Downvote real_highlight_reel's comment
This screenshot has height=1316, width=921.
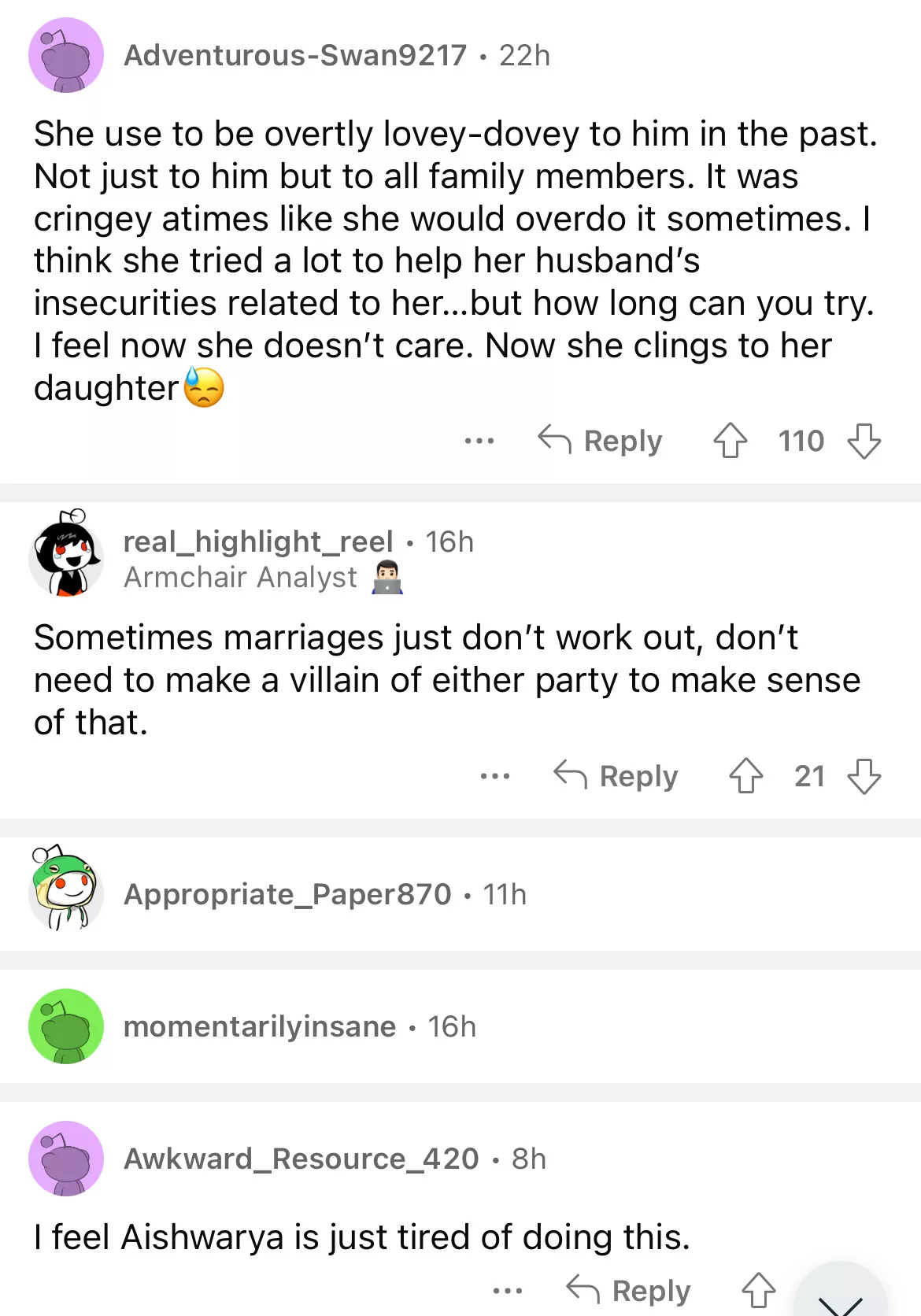[864, 776]
